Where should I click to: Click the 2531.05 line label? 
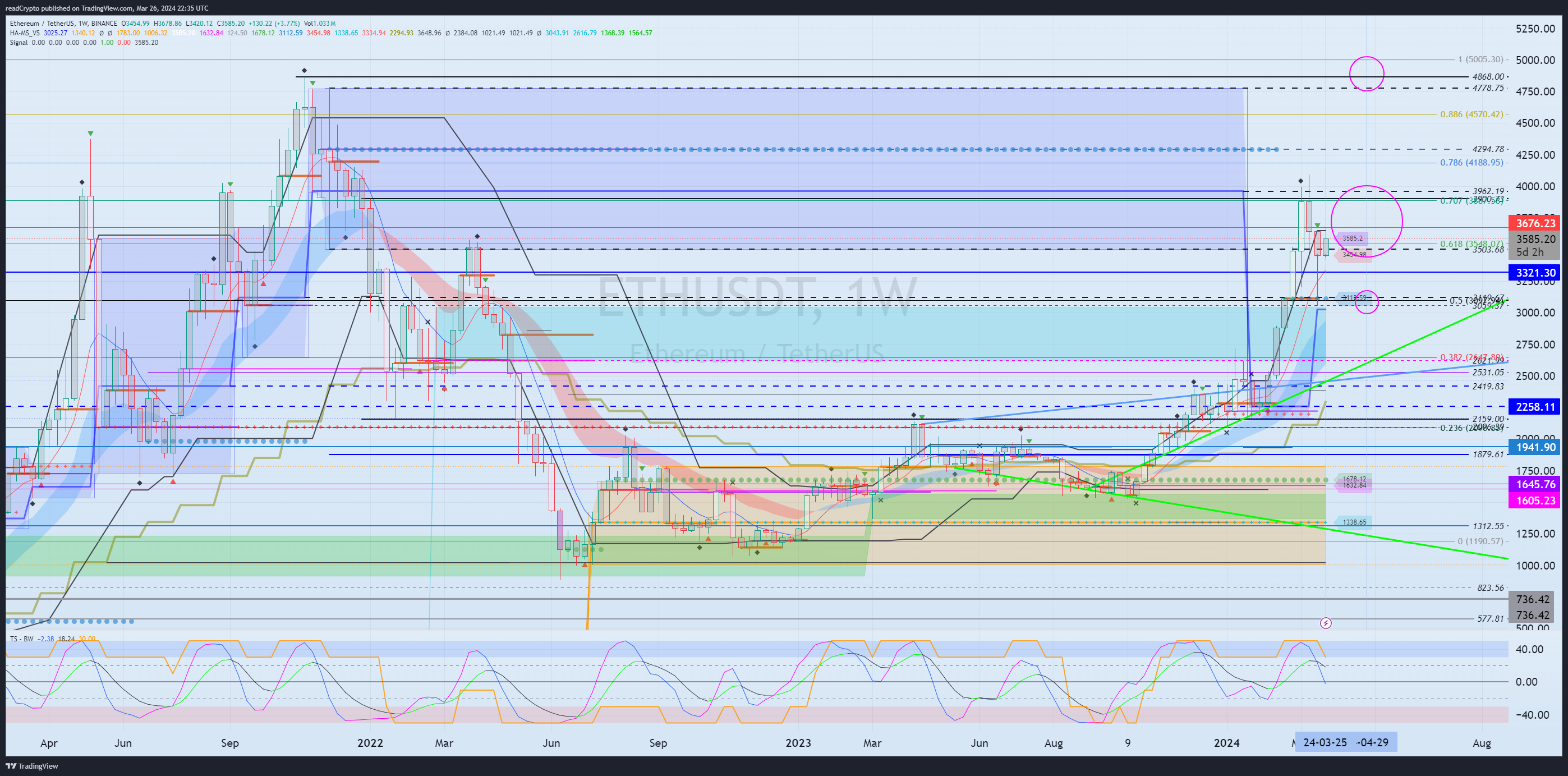click(1488, 373)
